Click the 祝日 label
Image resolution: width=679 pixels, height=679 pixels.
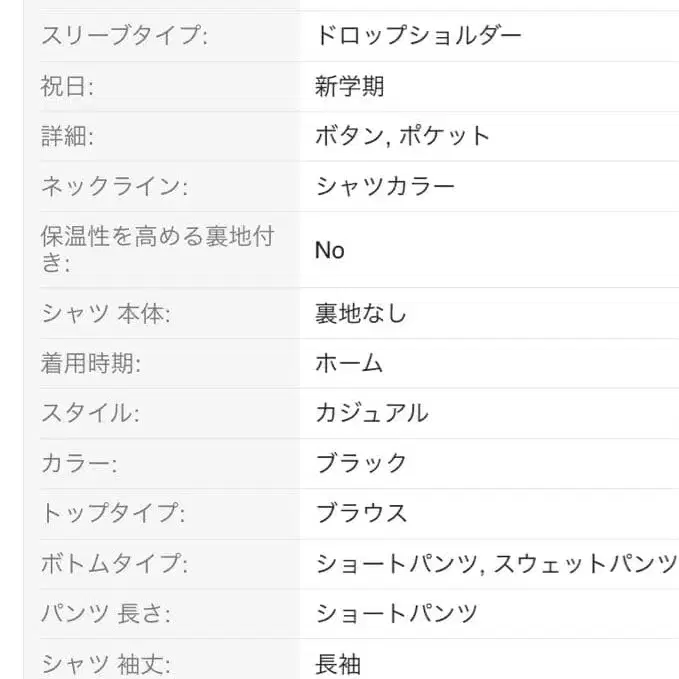point(66,87)
